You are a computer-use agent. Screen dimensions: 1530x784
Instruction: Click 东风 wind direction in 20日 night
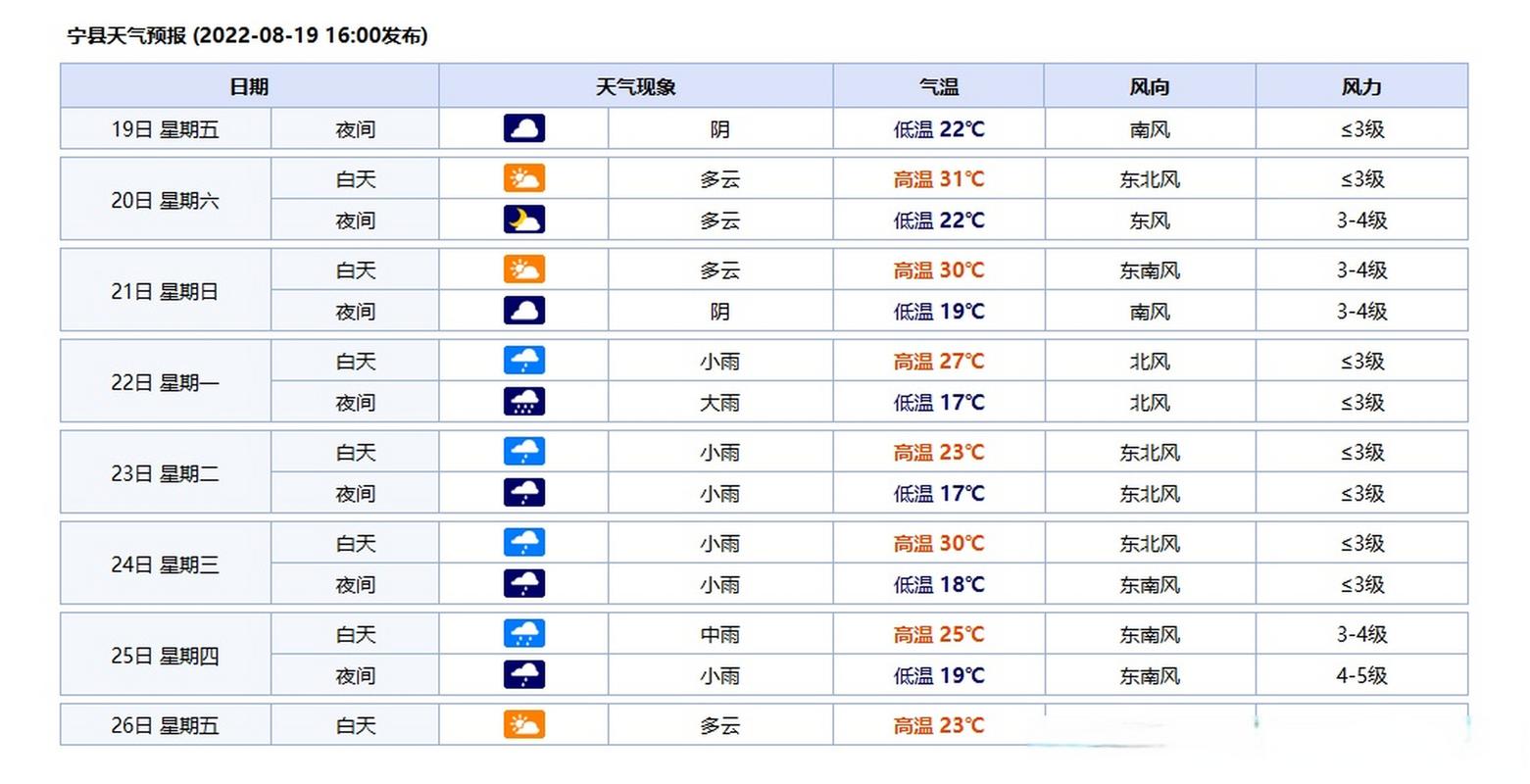[x=1150, y=220]
